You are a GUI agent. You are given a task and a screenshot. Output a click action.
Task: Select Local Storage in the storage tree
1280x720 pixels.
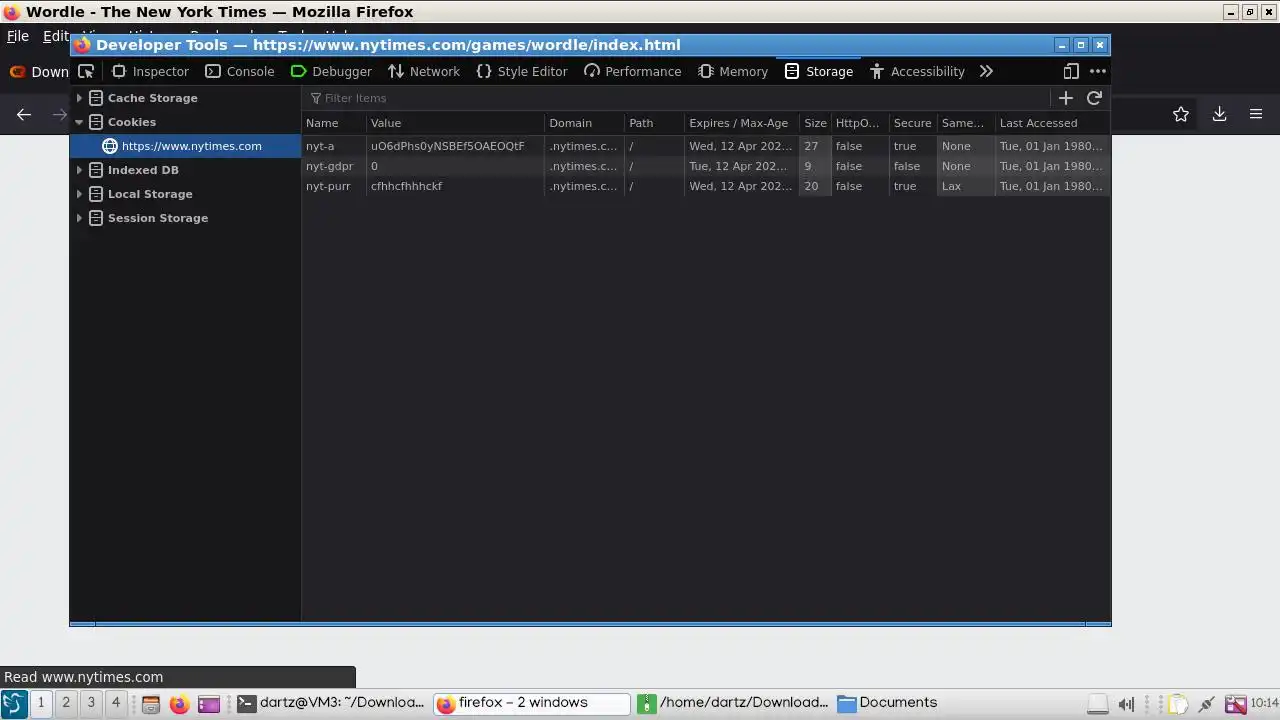(185, 194)
